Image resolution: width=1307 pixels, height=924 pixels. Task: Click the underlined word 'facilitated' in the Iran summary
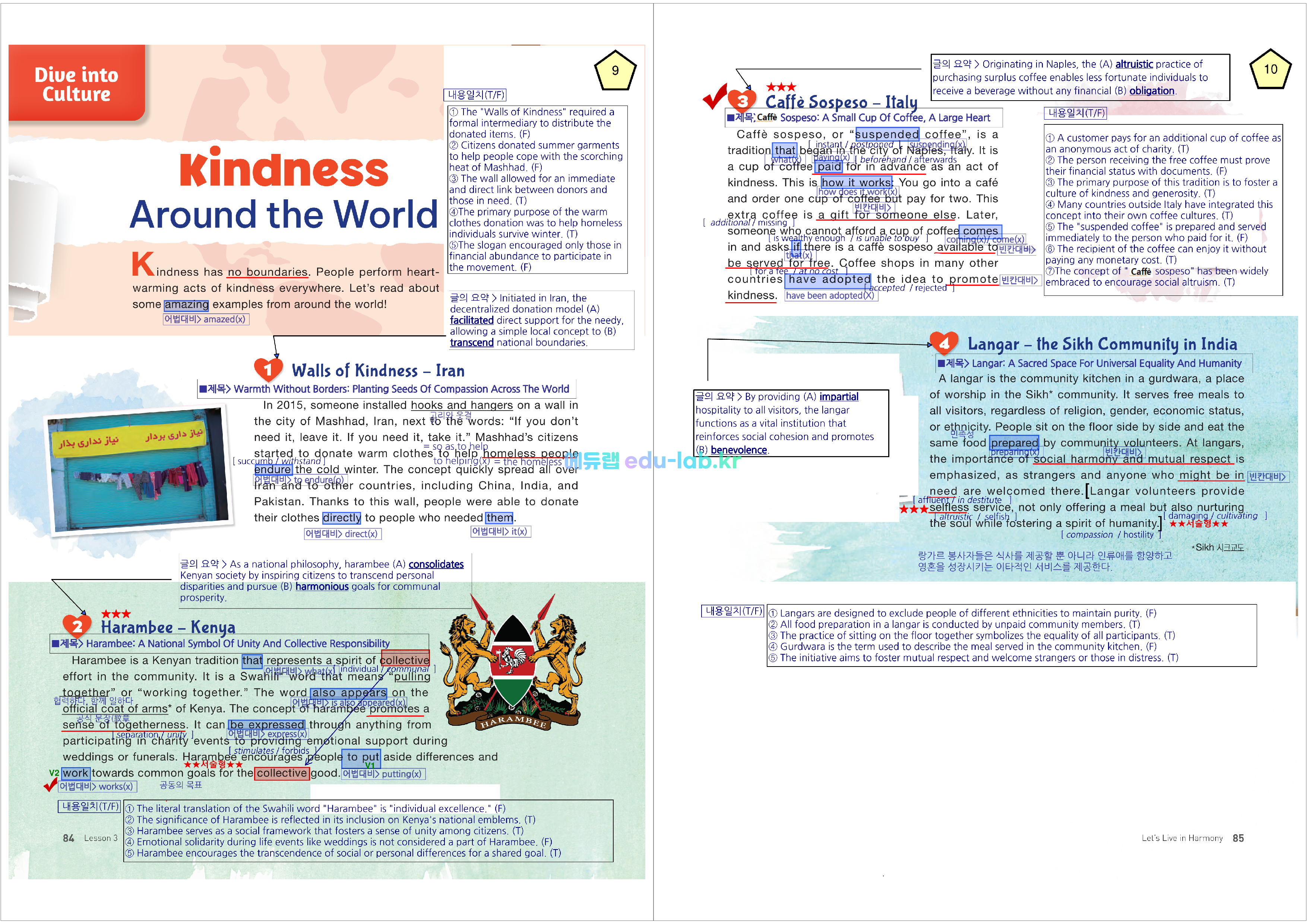[471, 320]
